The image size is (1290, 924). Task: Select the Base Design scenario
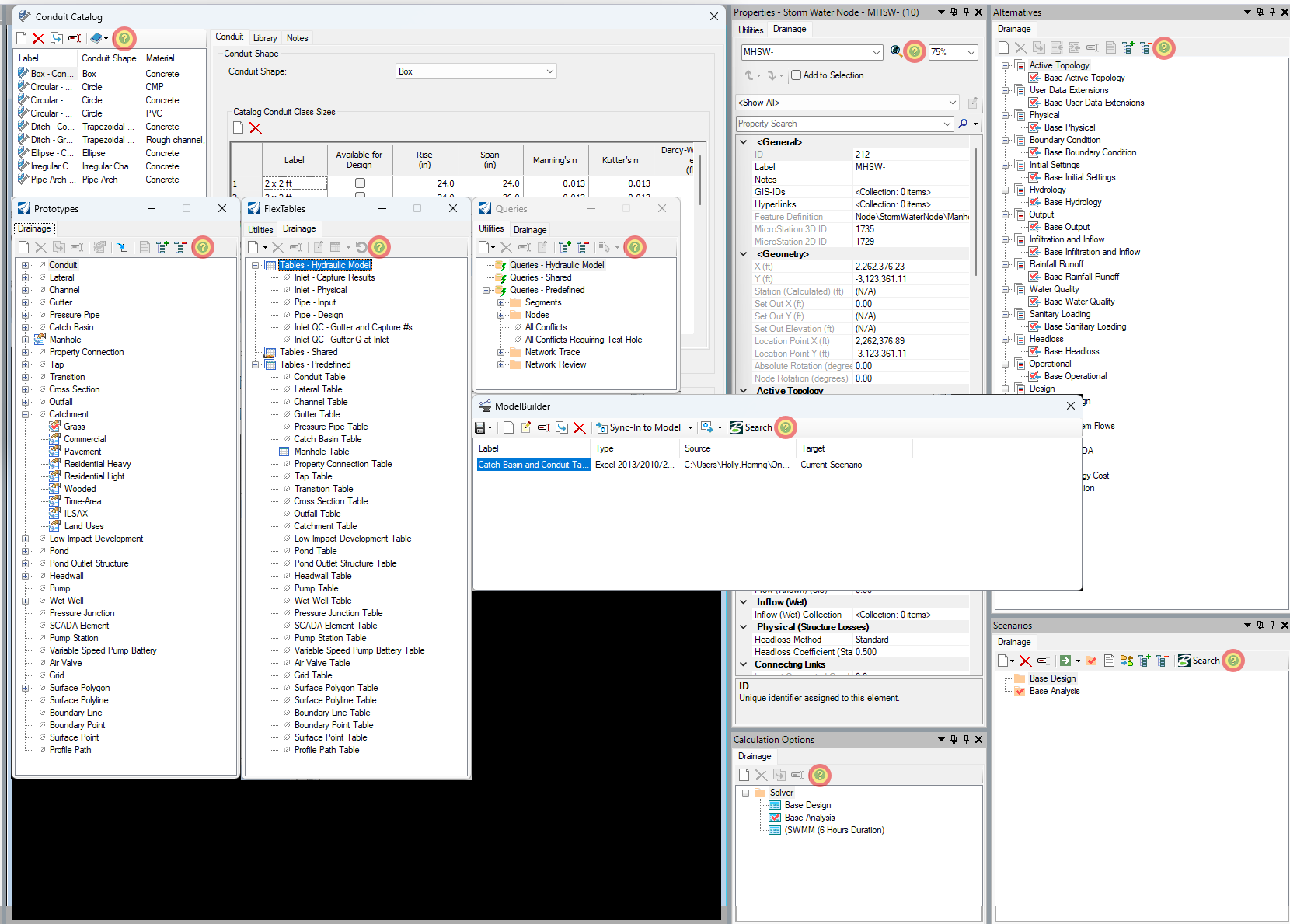click(x=1052, y=678)
